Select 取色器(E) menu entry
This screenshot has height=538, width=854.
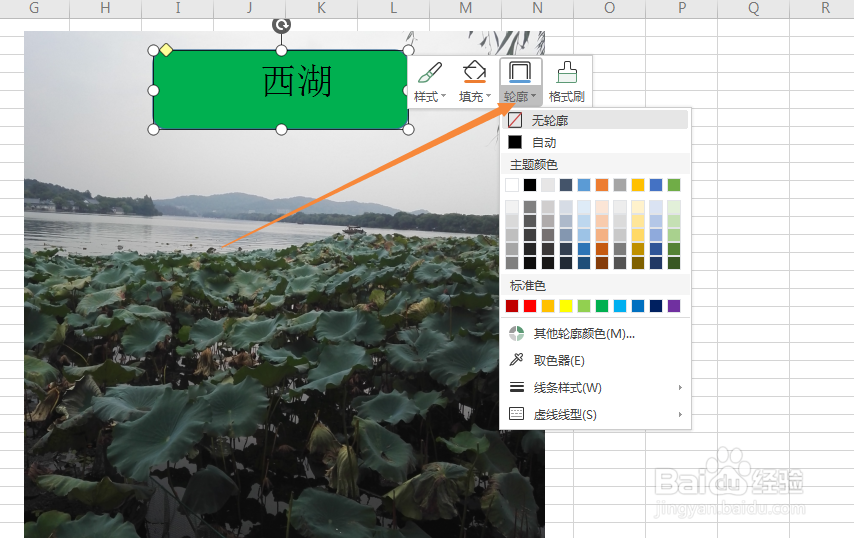[x=595, y=360]
